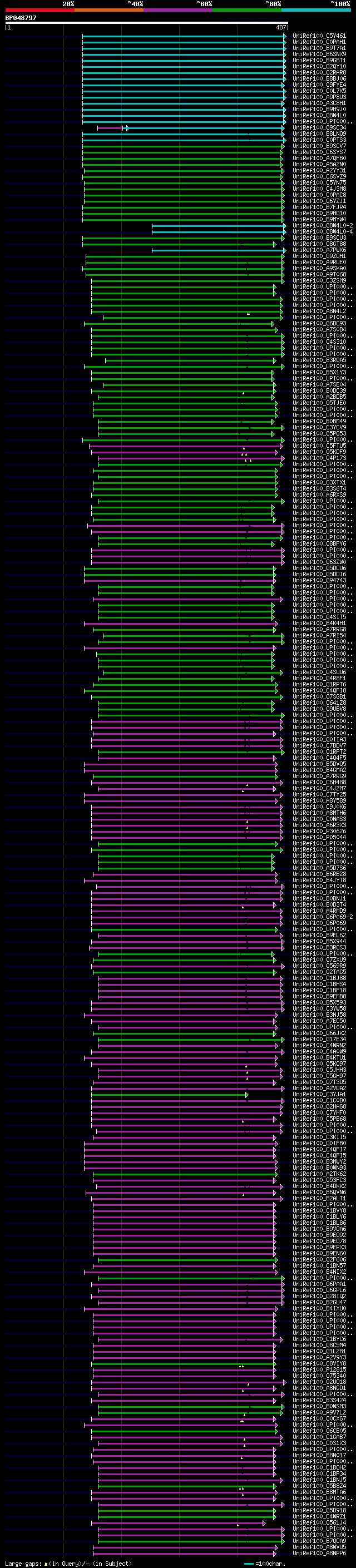Open hit UniRef100_B6SNX9
Screen dimensions: 356x1568
tap(319, 54)
